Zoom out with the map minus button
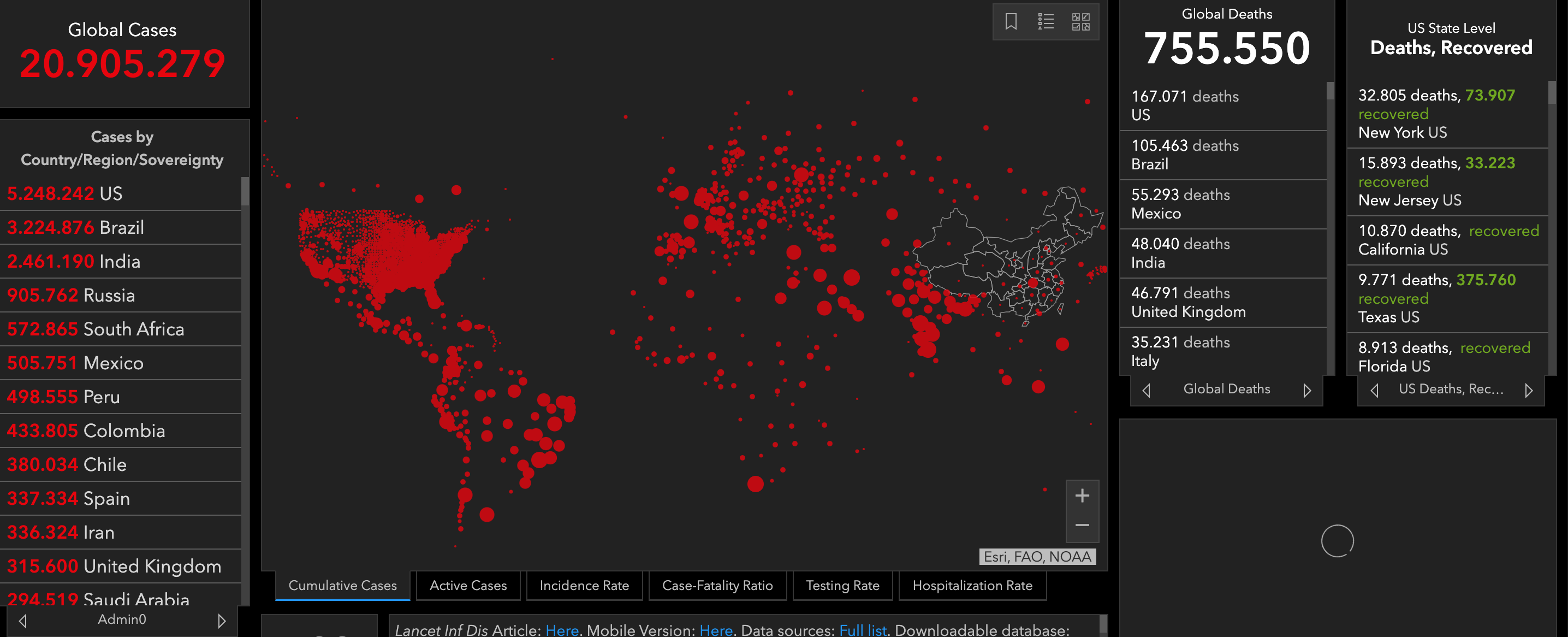The width and height of the screenshot is (1568, 637). pyautogui.click(x=1082, y=525)
